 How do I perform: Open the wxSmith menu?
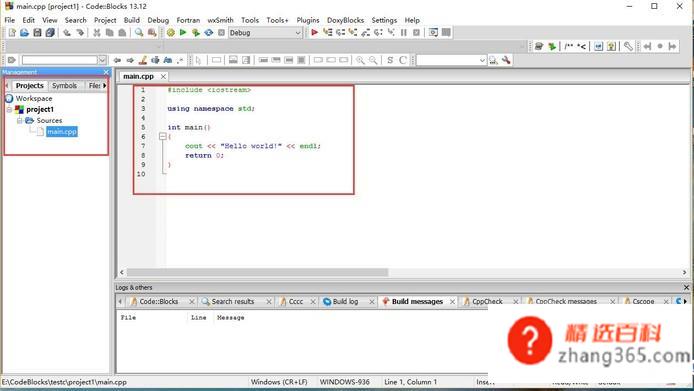tap(220, 20)
